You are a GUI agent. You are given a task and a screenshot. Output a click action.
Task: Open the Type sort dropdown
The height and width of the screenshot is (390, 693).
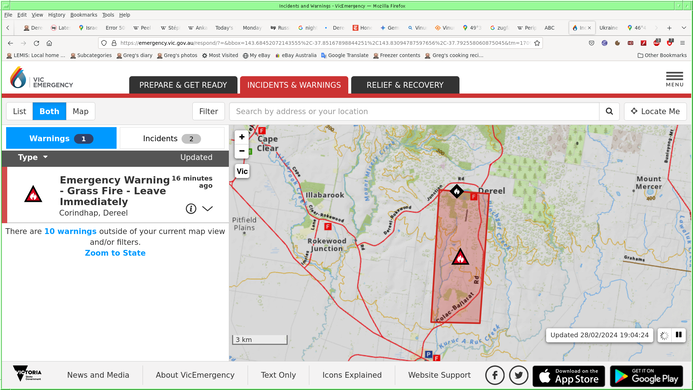click(x=33, y=157)
